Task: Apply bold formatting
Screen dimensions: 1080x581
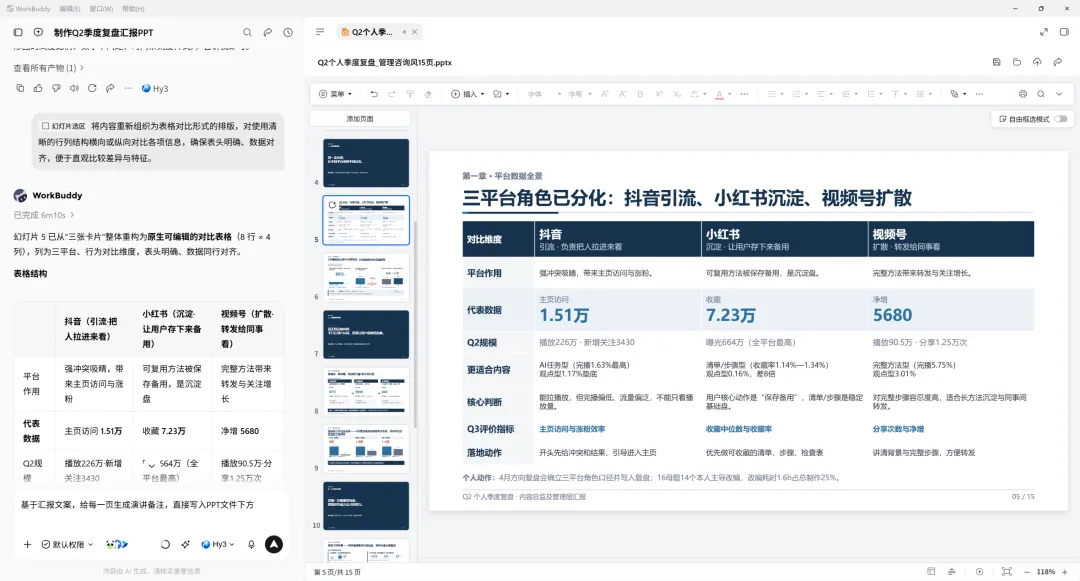Action: pyautogui.click(x=641, y=94)
